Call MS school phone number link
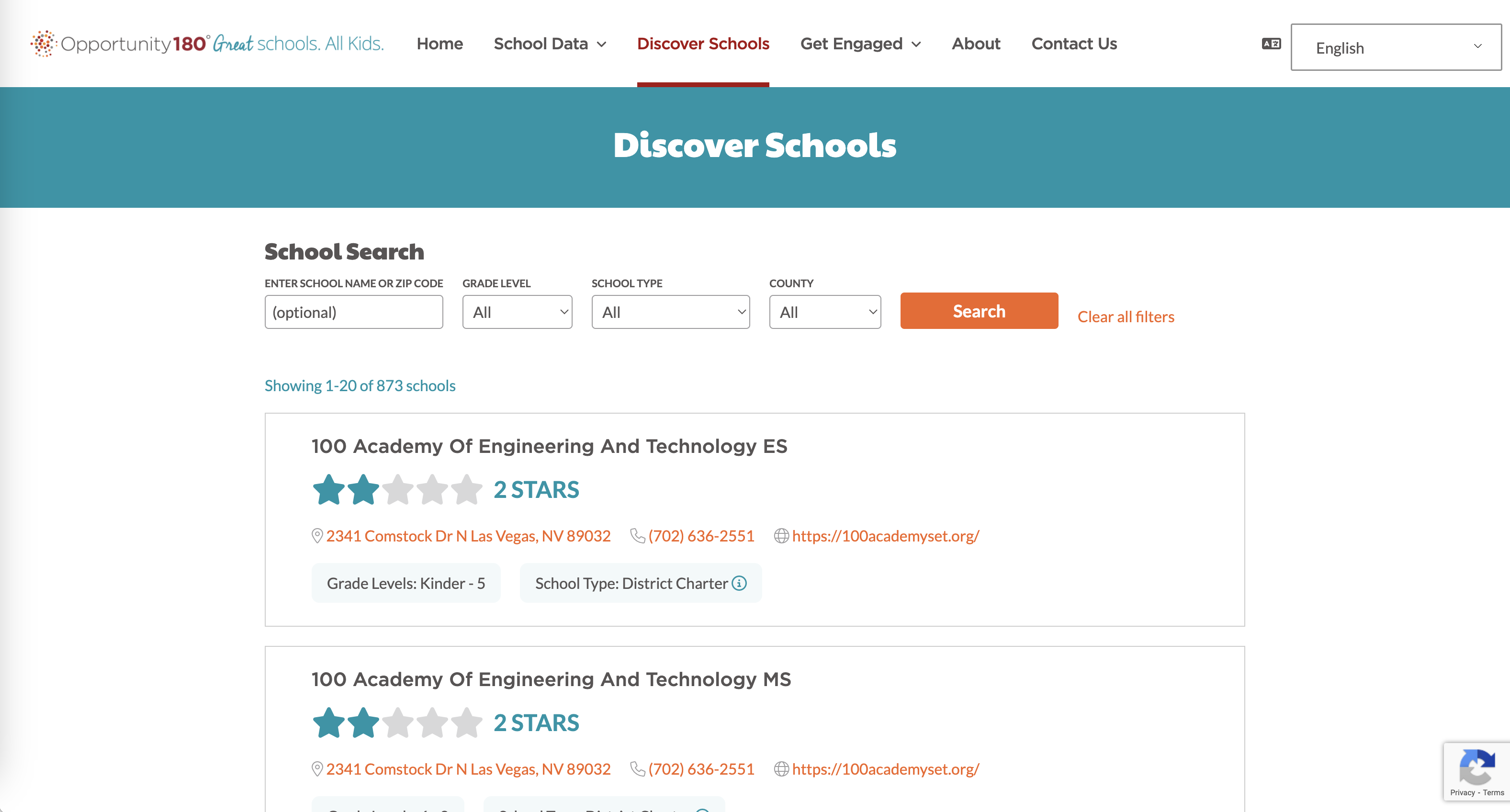Screen dimensions: 1510x812 click(x=701, y=768)
